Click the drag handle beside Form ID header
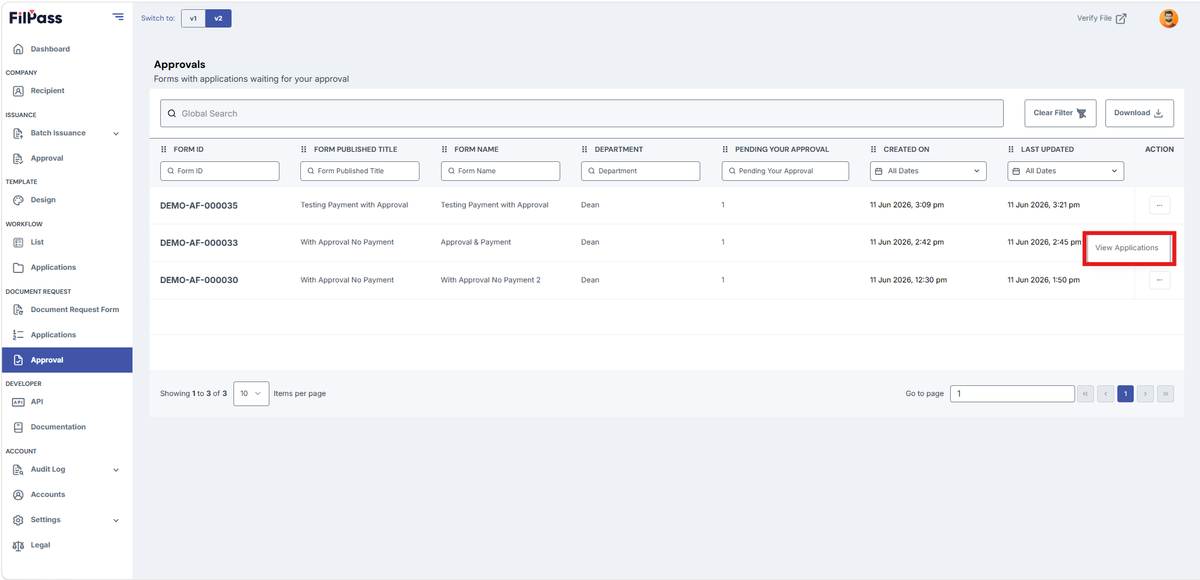 [164, 149]
